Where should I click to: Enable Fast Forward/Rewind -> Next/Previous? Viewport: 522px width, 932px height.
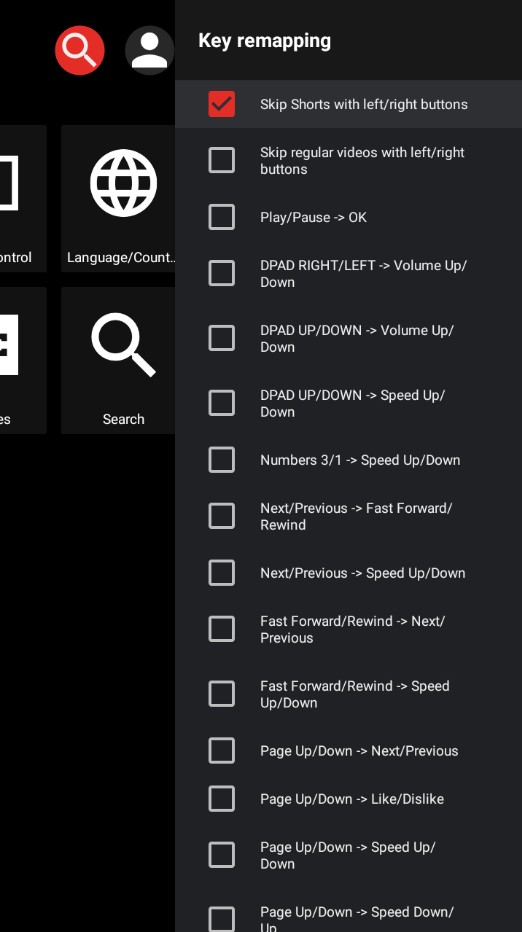pos(348,629)
